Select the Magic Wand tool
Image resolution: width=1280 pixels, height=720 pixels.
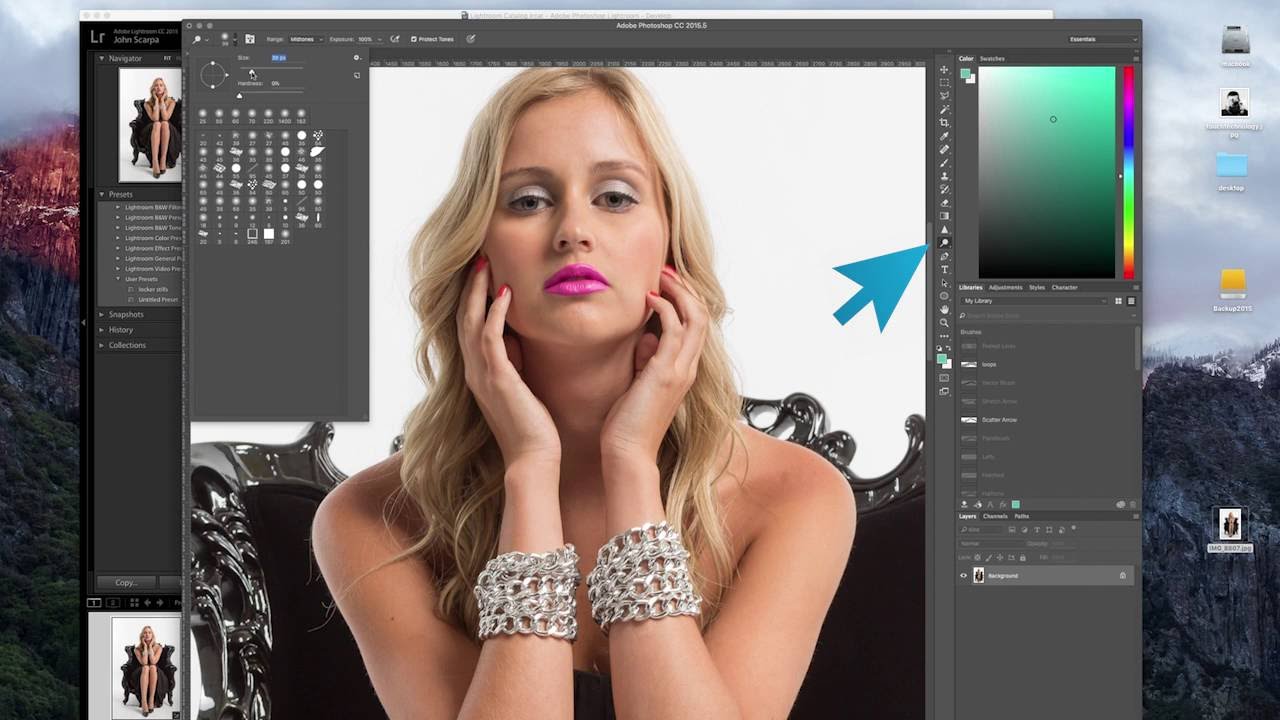click(944, 109)
